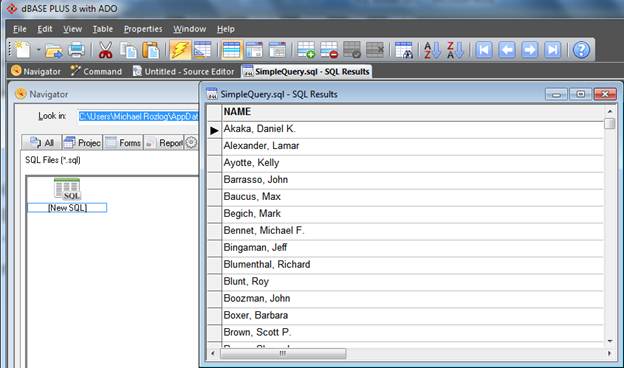The width and height of the screenshot is (624, 368).
Task: Select the [New SQL] file icon
Action: pyautogui.click(x=67, y=195)
